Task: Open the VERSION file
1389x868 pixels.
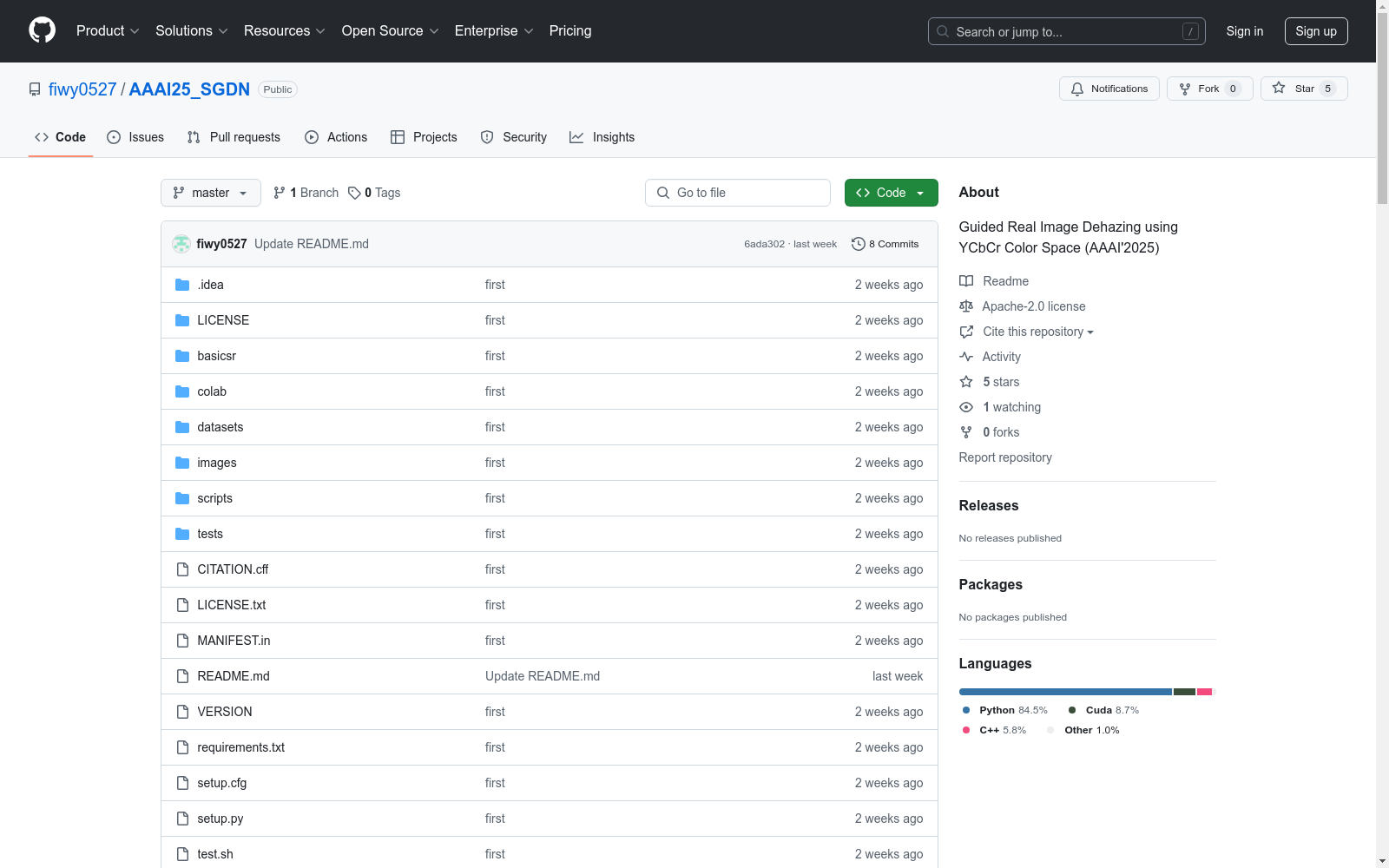Action: tap(225, 712)
